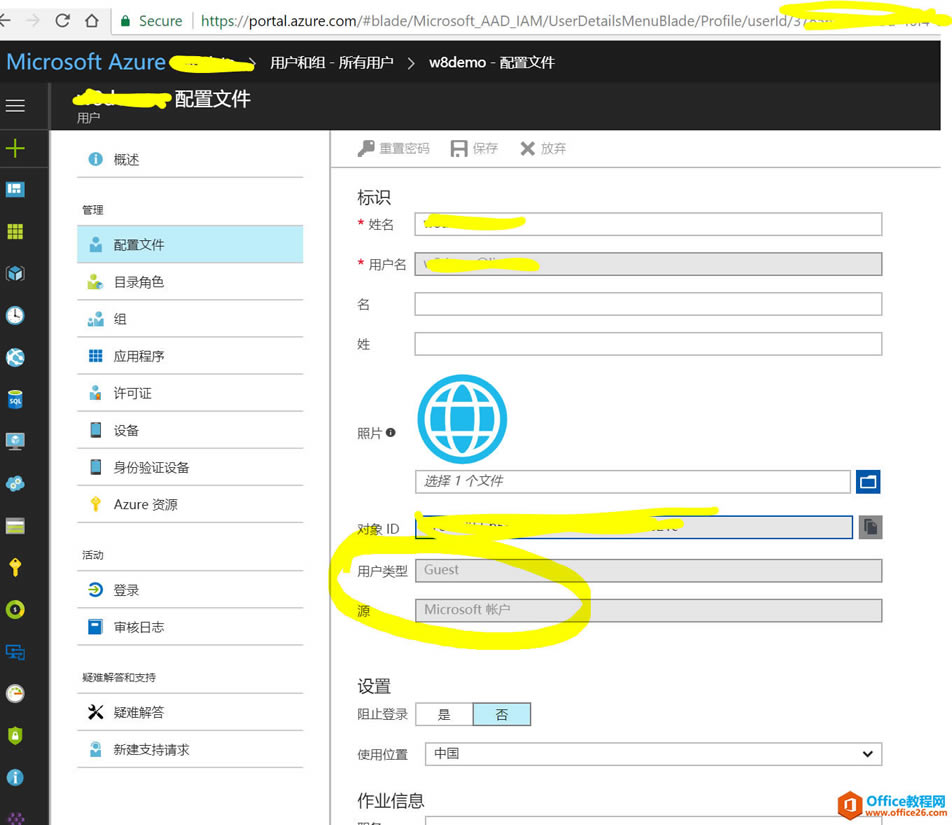Click the 对象 ID field
Screen dimensions: 952x825
pos(634,527)
